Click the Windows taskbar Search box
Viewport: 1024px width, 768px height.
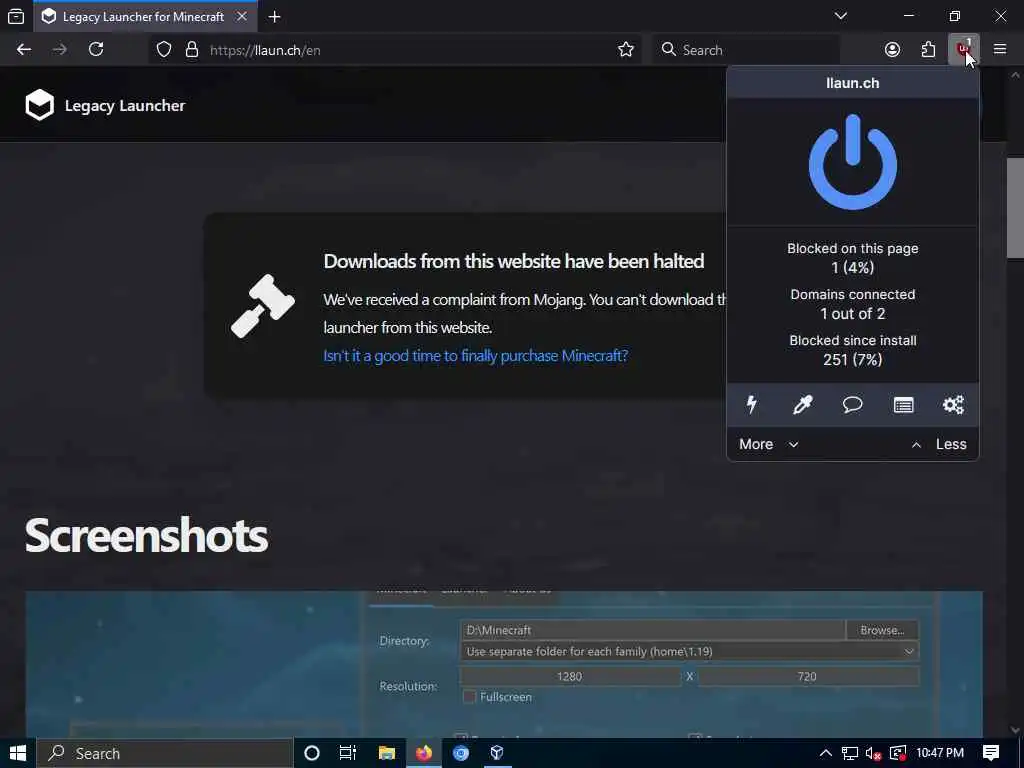coord(164,753)
